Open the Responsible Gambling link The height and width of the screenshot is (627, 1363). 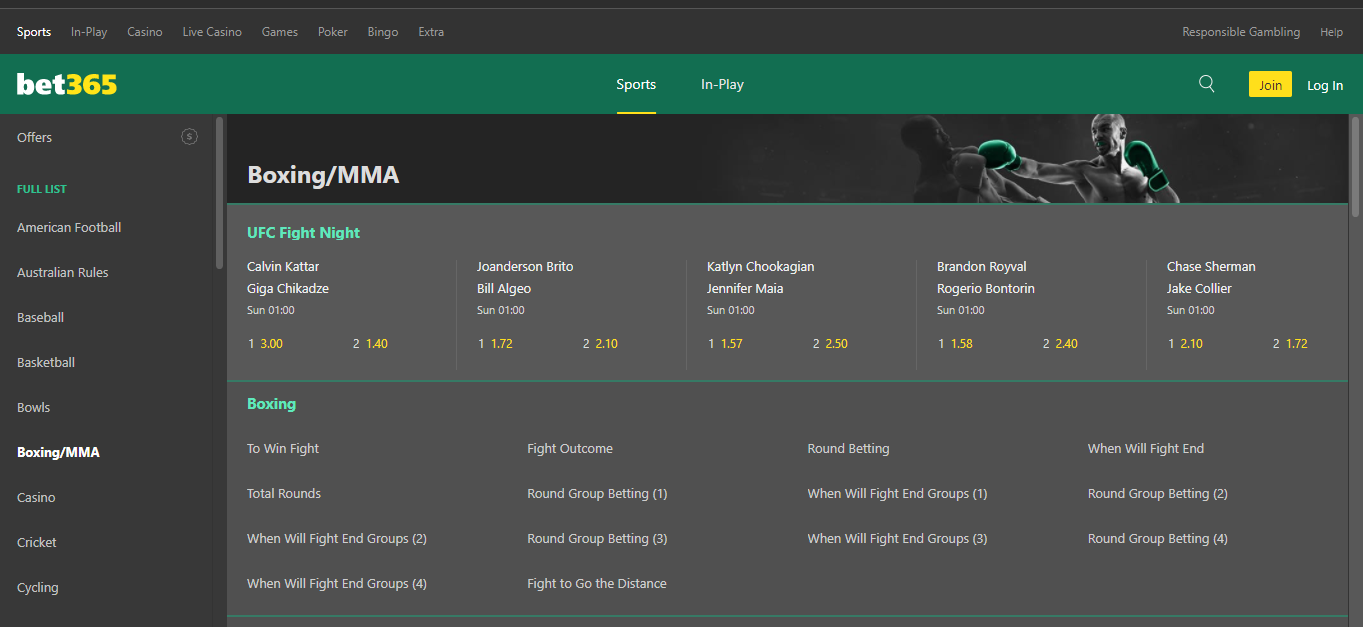click(1240, 31)
